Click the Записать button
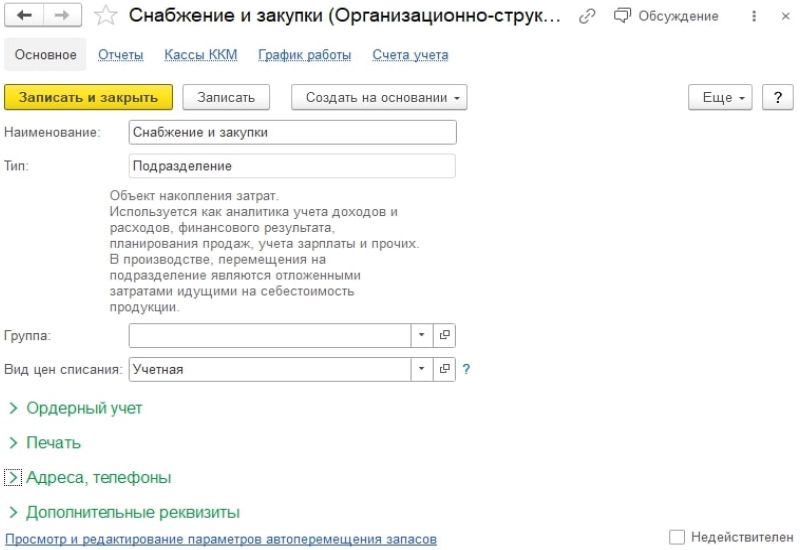 226,97
